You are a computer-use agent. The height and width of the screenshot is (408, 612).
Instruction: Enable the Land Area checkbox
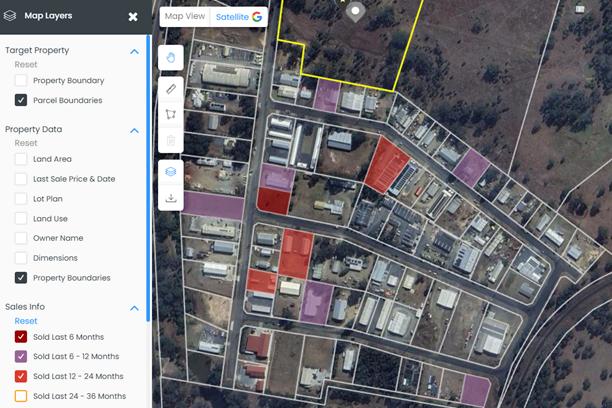21,159
